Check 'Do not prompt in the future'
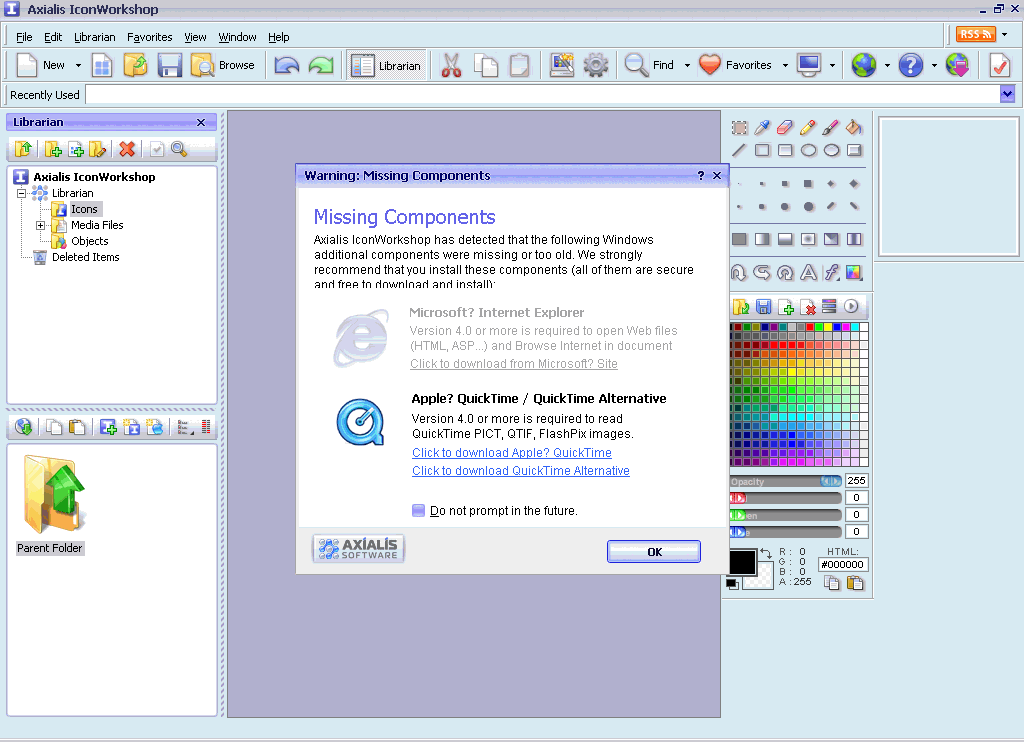 pyautogui.click(x=419, y=511)
